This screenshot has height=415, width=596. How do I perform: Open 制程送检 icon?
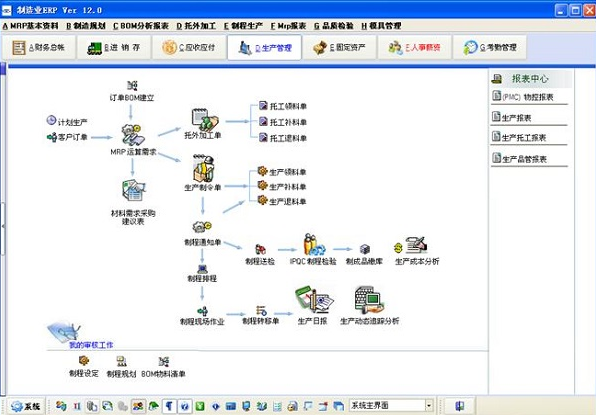point(260,249)
